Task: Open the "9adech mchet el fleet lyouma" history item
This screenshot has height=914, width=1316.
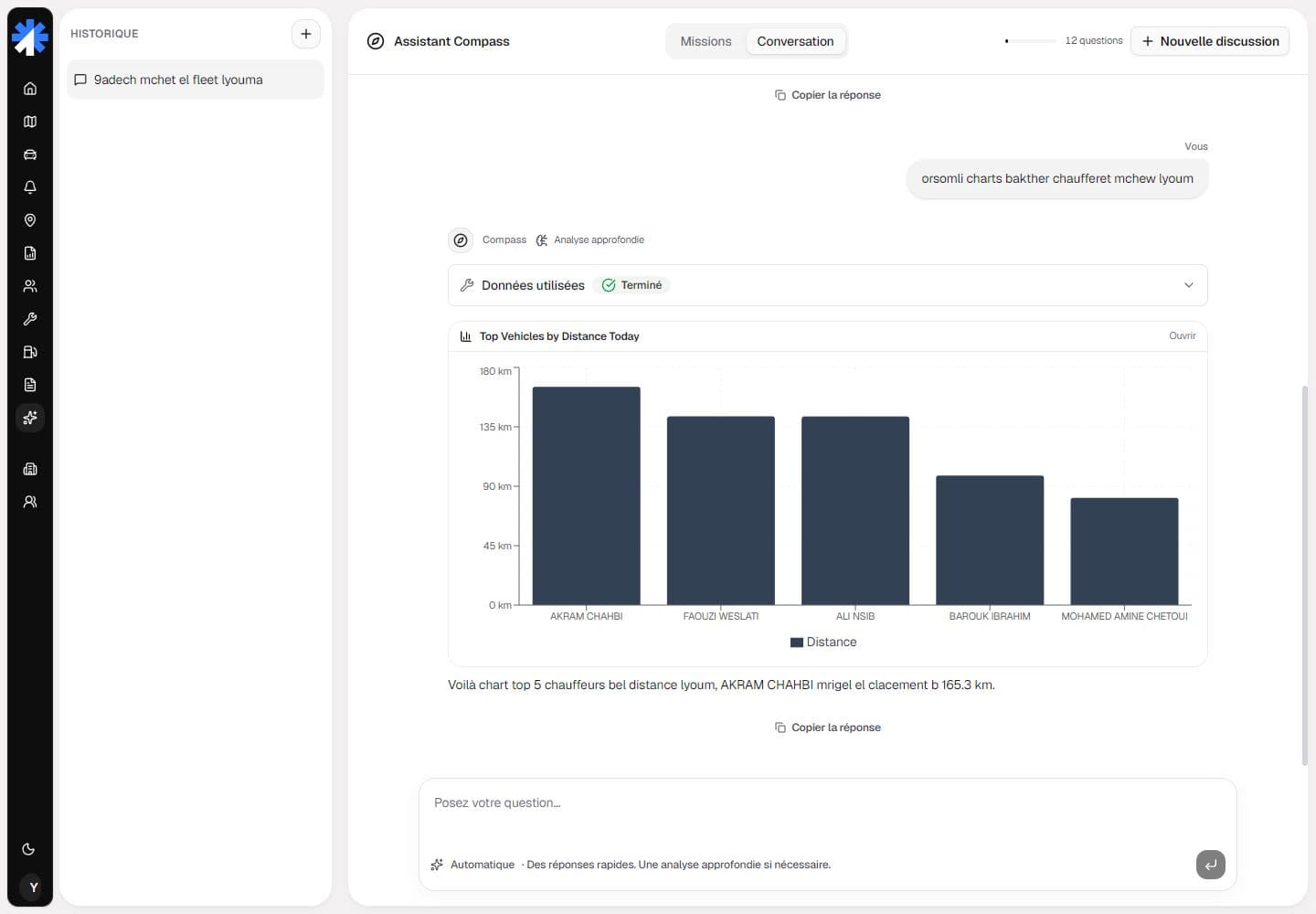Action: [x=196, y=80]
